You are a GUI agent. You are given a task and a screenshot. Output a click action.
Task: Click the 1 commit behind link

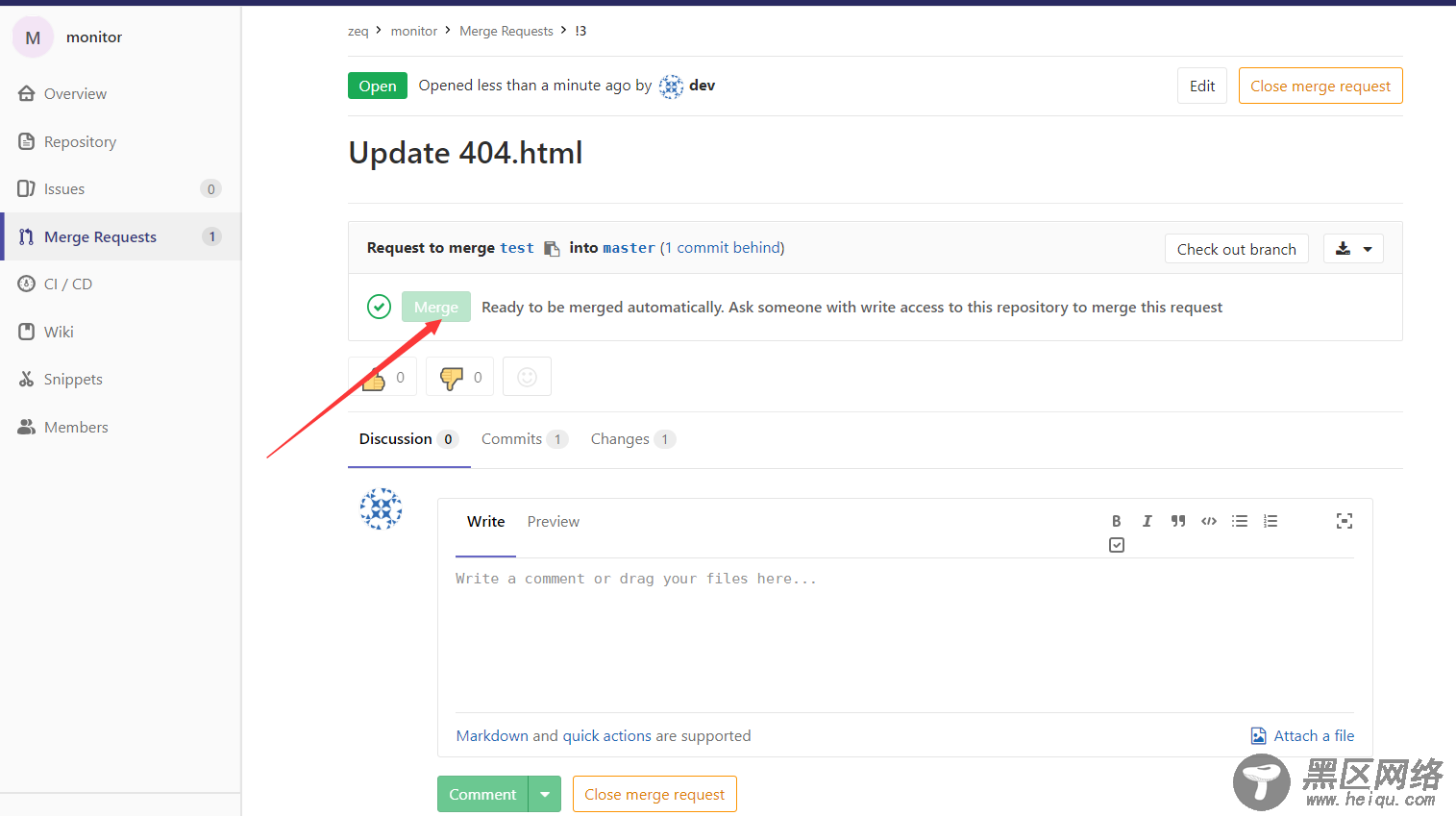coord(722,248)
